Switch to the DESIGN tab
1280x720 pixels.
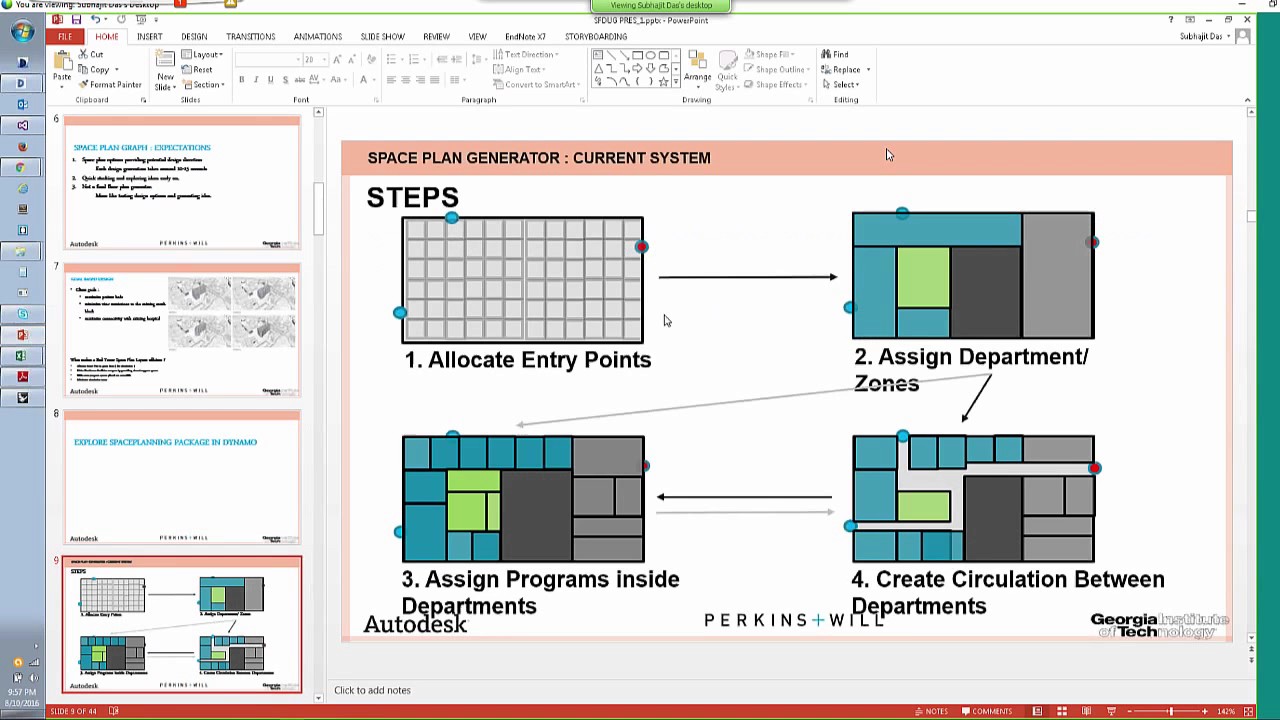pos(194,36)
